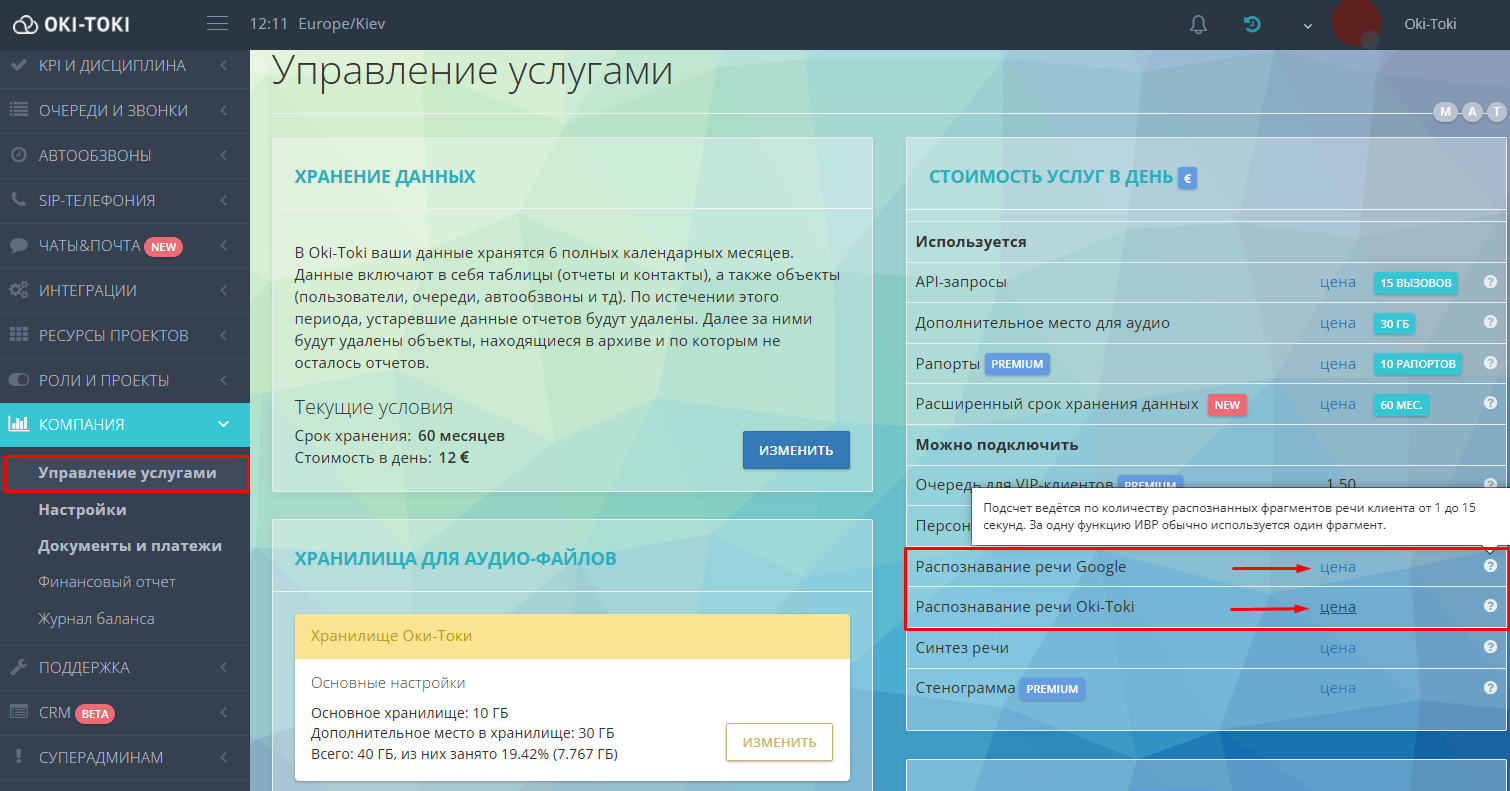The height and width of the screenshot is (791, 1510).
Task: Expand АВТООБЗВОНЫ menu section
Action: pyautogui.click(x=125, y=155)
